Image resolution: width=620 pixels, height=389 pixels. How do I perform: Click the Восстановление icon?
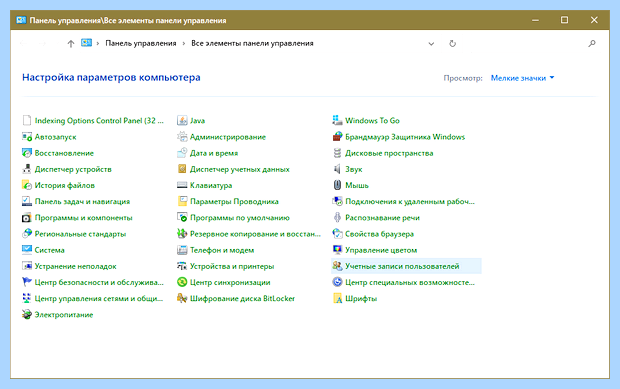point(26,153)
